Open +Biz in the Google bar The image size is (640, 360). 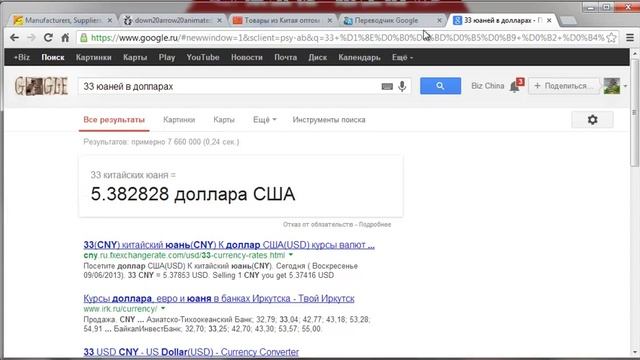click(21, 58)
